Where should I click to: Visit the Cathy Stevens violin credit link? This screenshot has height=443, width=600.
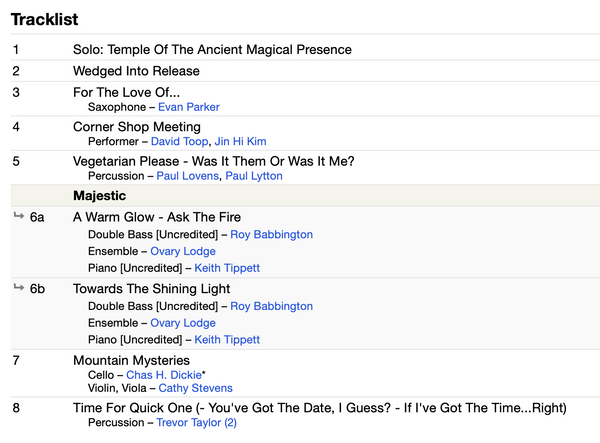195,388
